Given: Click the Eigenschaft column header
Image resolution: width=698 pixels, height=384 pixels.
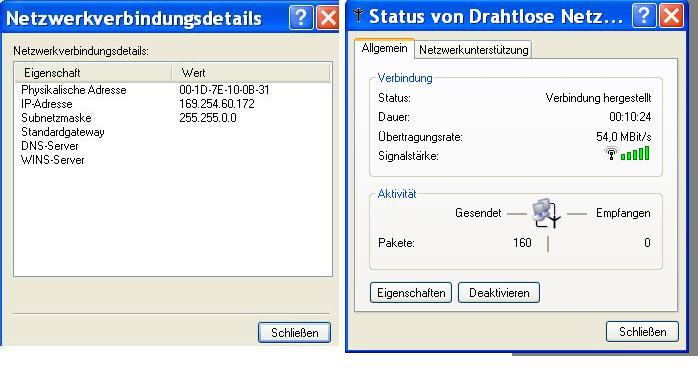Looking at the screenshot, I should click(93, 73).
